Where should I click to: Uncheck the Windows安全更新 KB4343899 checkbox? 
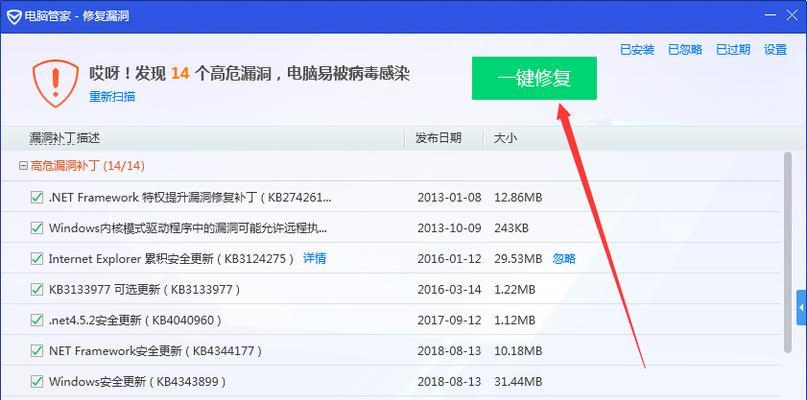pyautogui.click(x=37, y=381)
